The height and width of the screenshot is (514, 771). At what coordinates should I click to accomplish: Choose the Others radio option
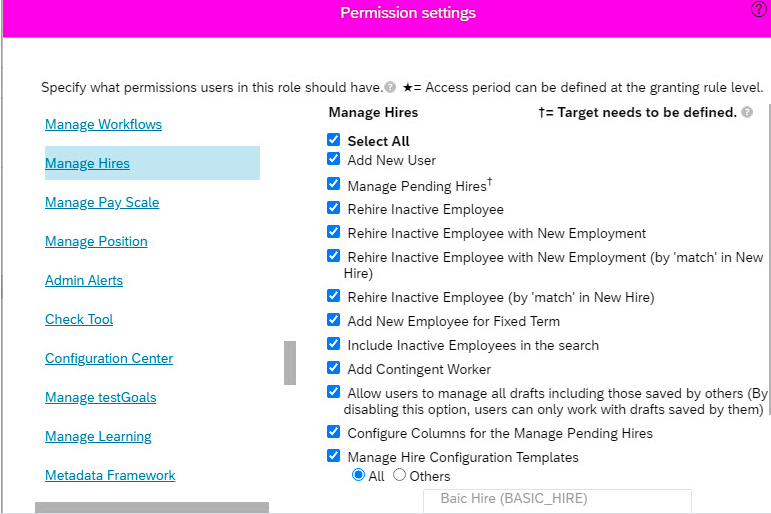click(399, 476)
